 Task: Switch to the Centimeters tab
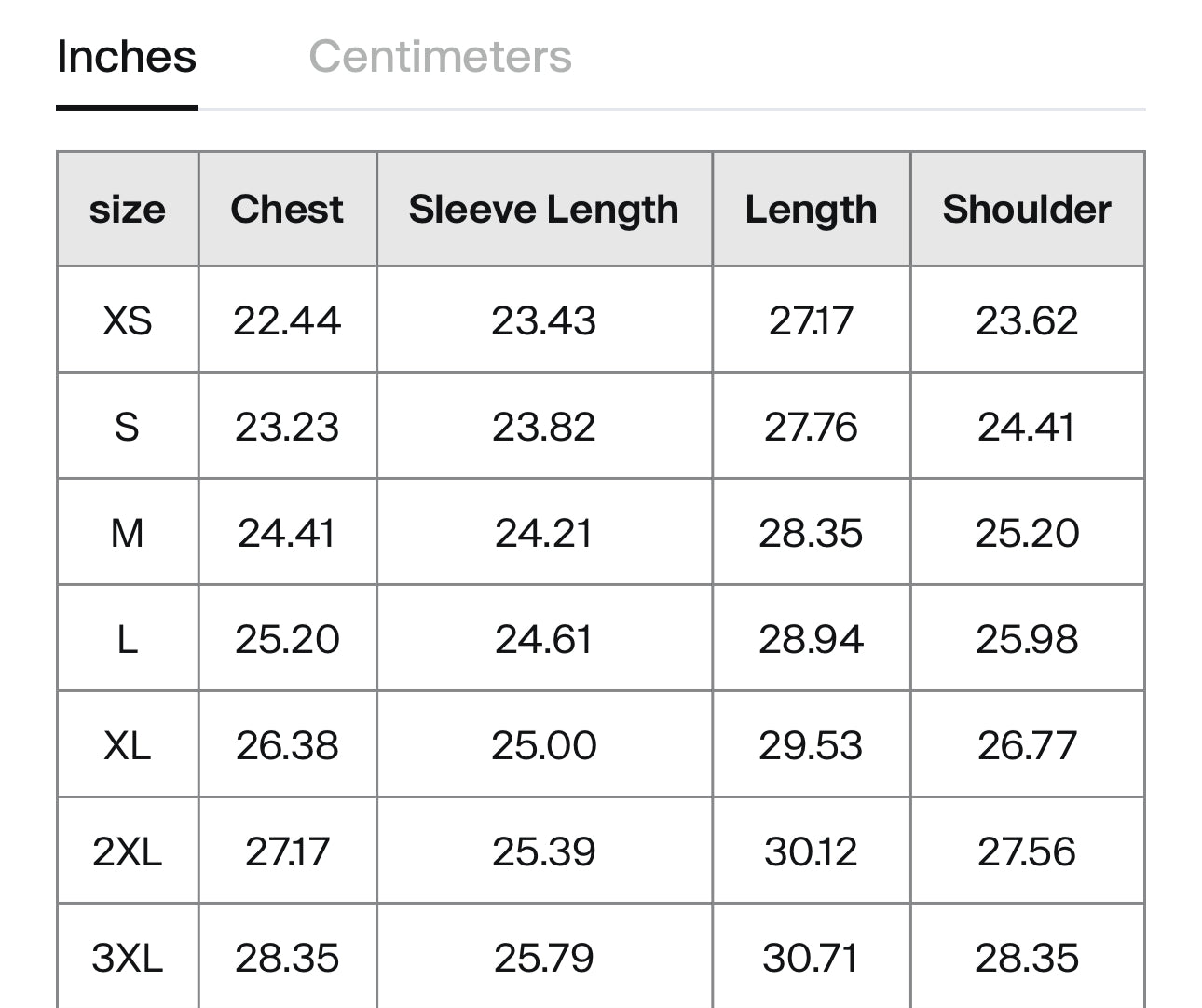coord(440,56)
